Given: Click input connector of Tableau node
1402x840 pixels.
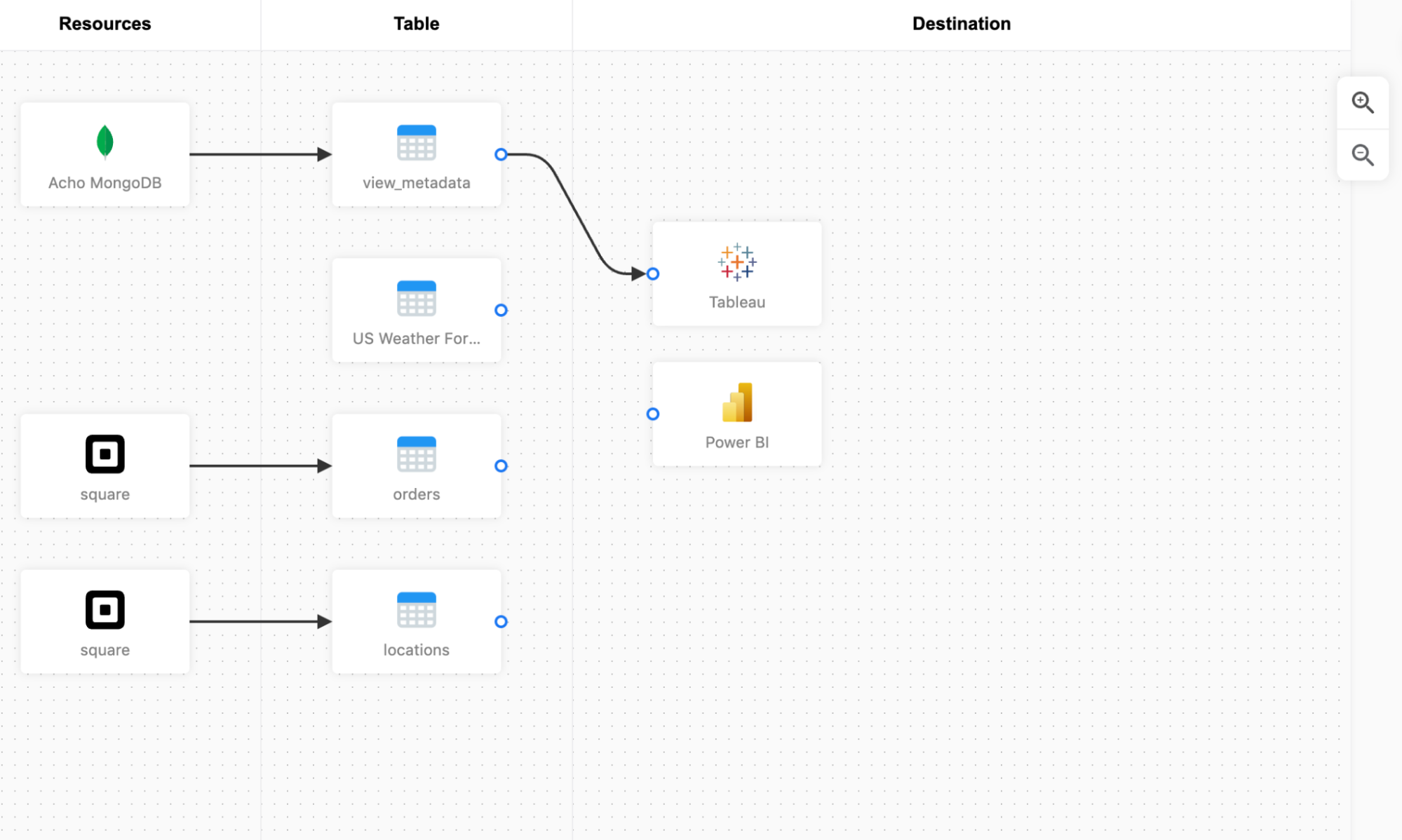Looking at the screenshot, I should click(x=653, y=273).
